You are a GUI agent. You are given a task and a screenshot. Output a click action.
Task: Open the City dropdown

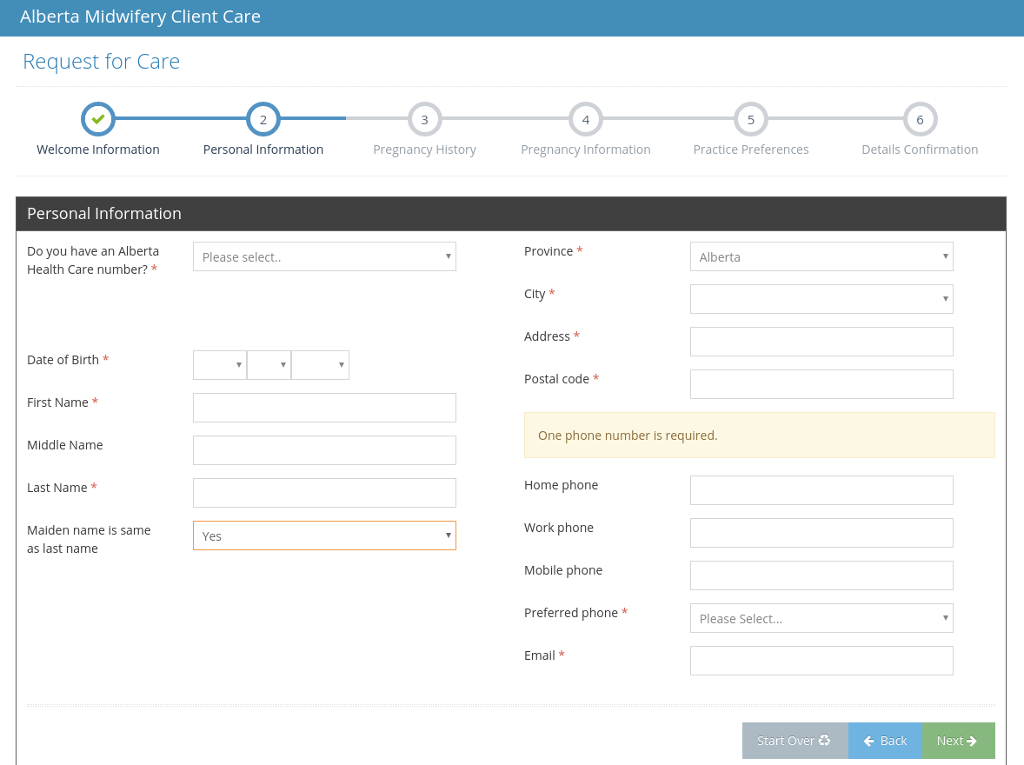pyautogui.click(x=822, y=299)
